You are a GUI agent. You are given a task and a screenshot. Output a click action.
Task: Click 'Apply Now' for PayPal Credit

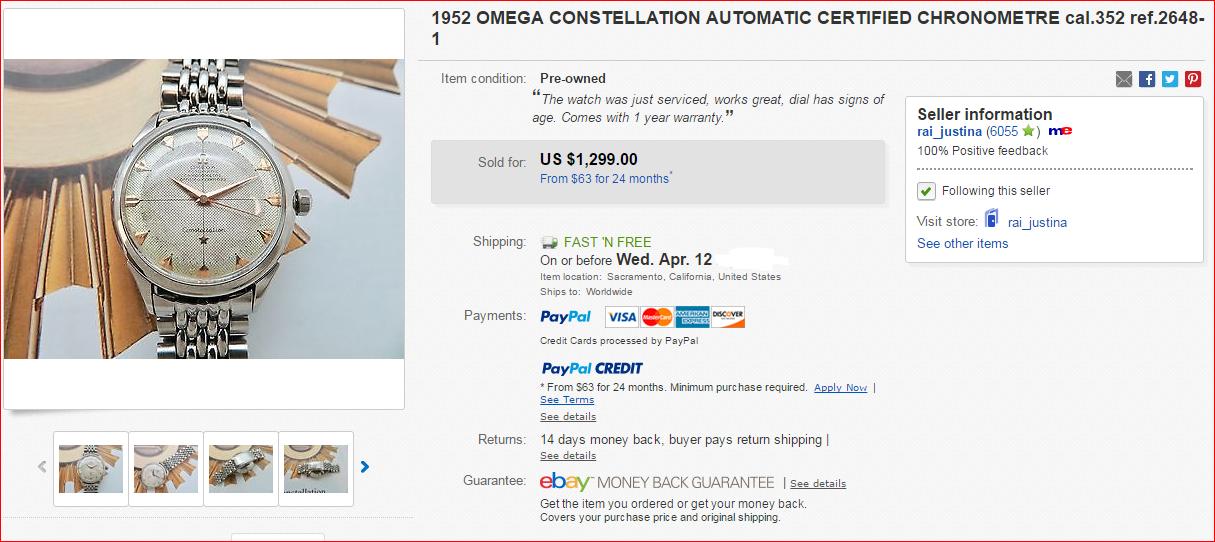(840, 388)
